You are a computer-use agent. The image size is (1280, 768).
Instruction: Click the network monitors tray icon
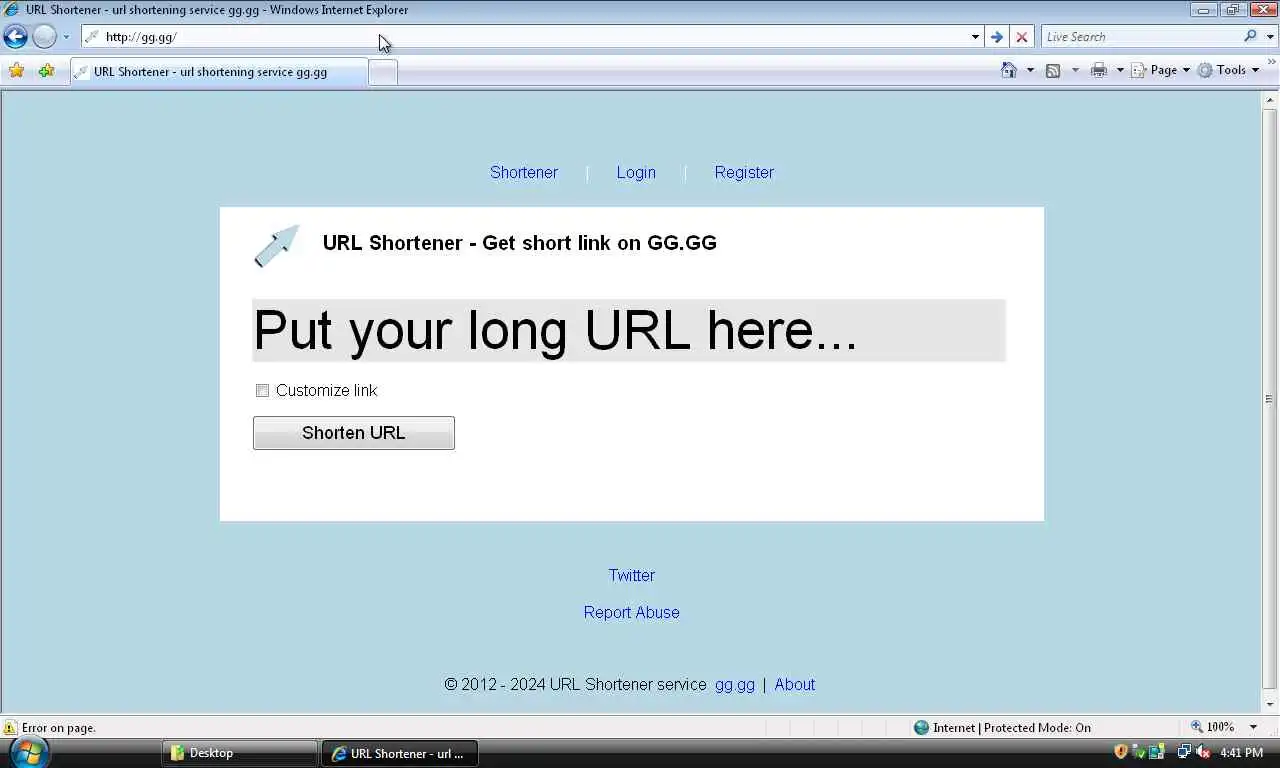click(x=1184, y=752)
